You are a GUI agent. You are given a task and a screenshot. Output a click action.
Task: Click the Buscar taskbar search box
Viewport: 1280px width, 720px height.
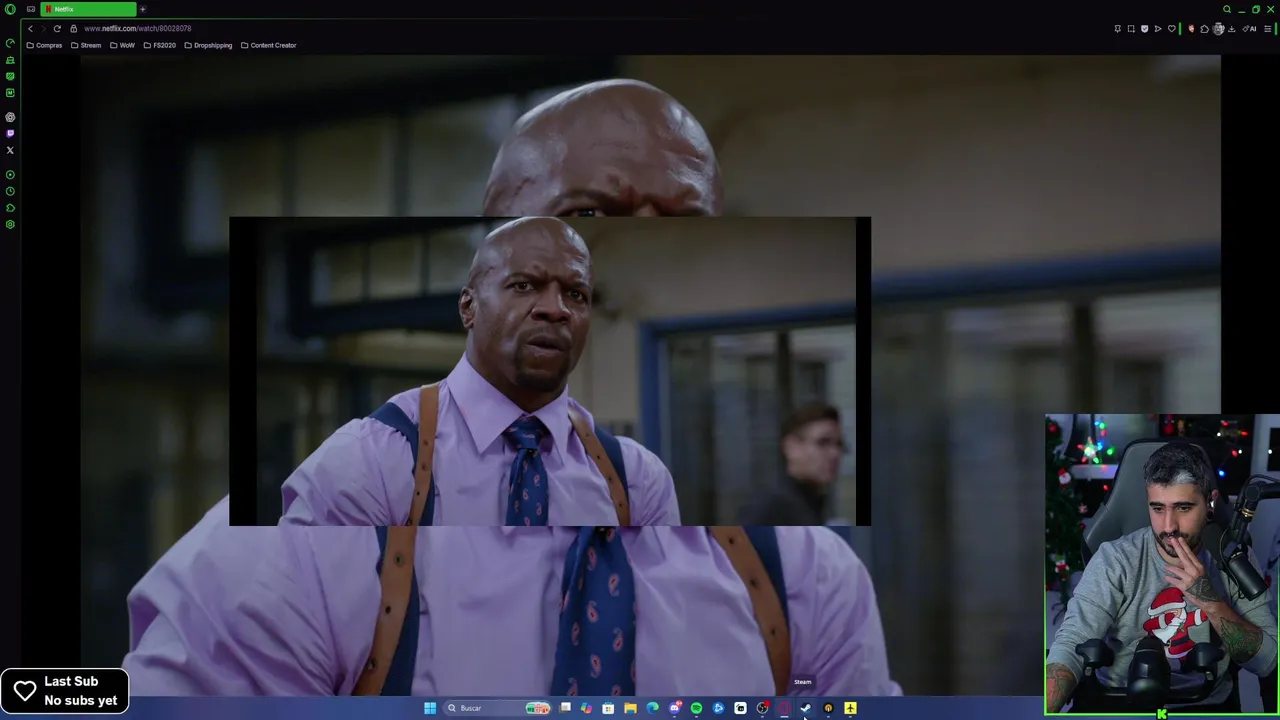tap(497, 708)
